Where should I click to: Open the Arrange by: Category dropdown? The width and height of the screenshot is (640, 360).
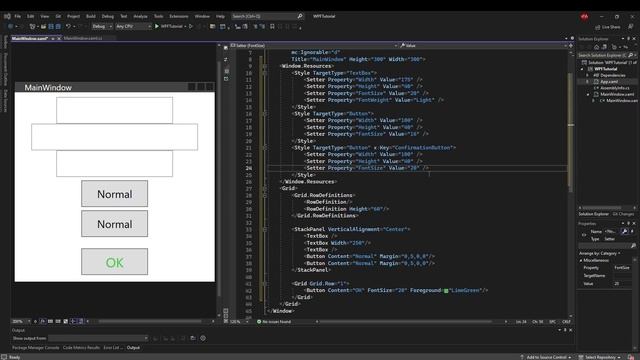(599, 253)
